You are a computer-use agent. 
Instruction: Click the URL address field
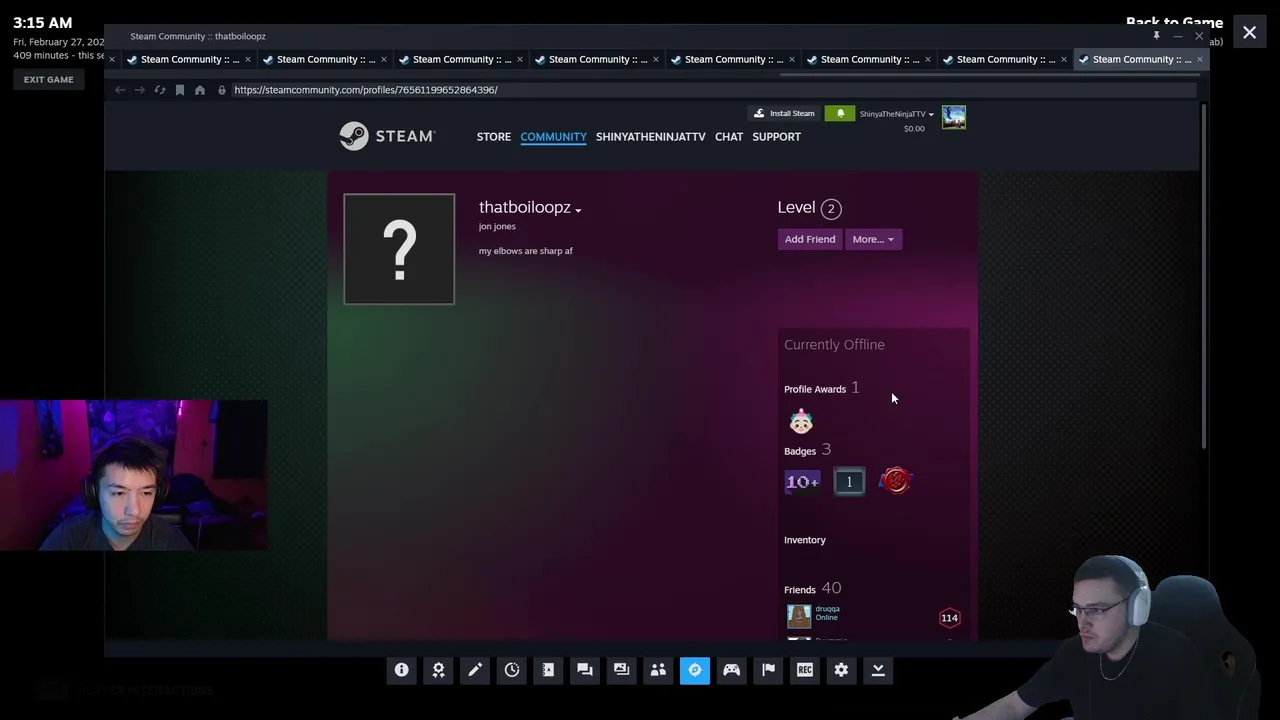(714, 90)
